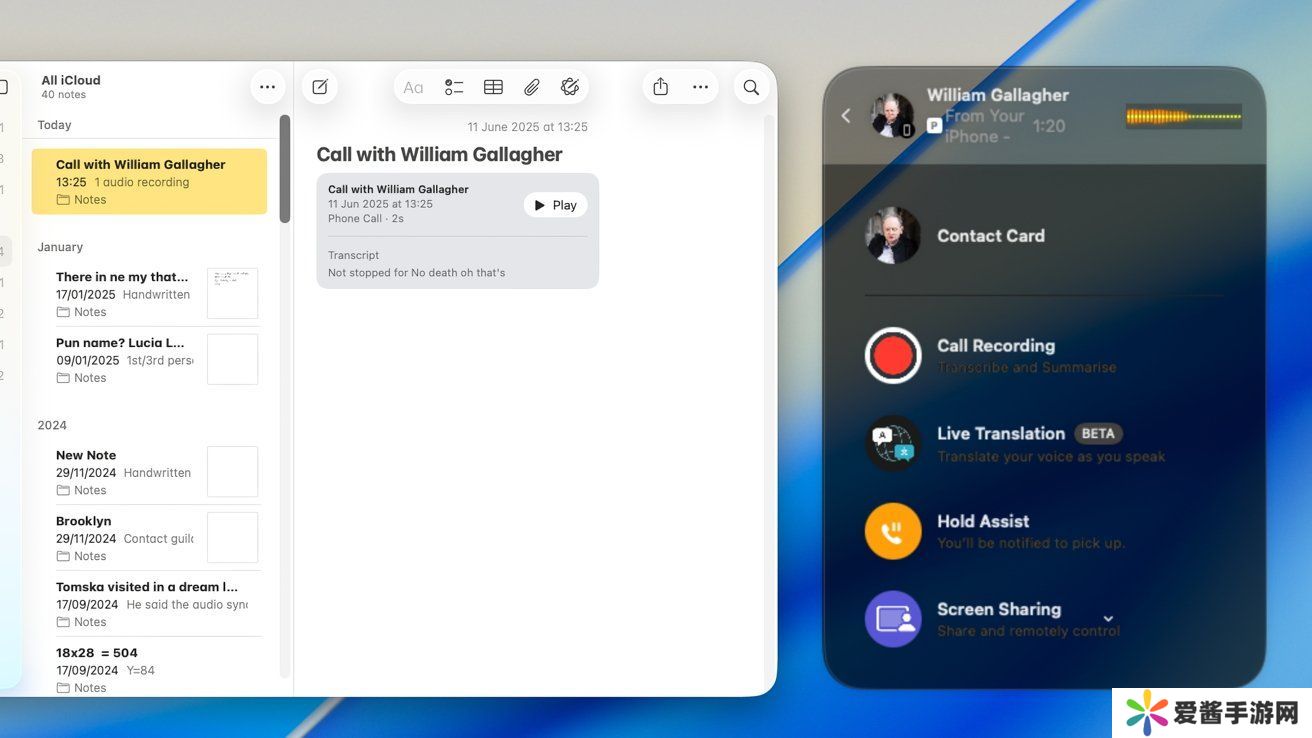
Task: Open the text format Aa tool
Action: click(413, 87)
